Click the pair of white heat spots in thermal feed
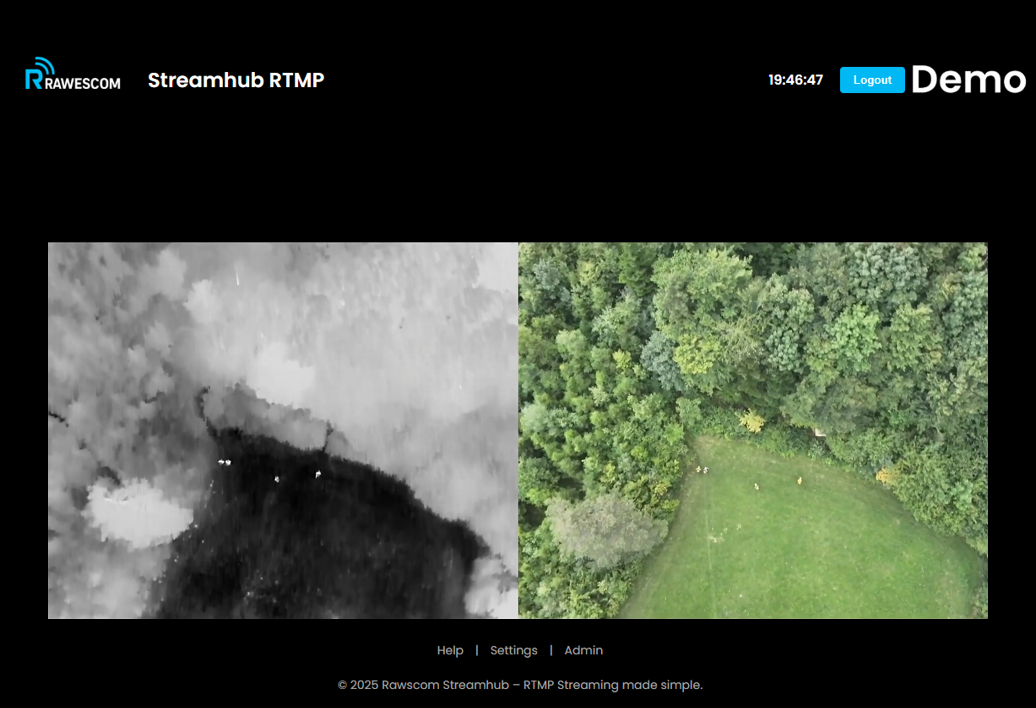This screenshot has height=708, width=1036. pyautogui.click(x=224, y=462)
